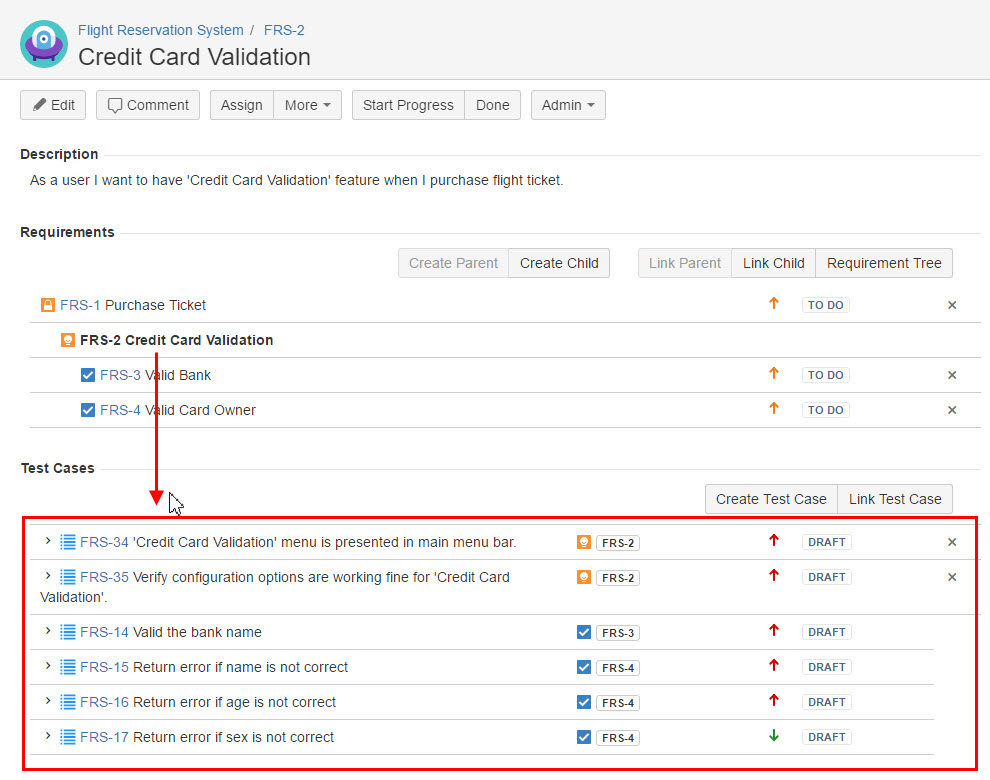Click the checkbox icon beside FRS-4 Valid Card Owner
This screenshot has width=990, height=780.
tap(88, 410)
